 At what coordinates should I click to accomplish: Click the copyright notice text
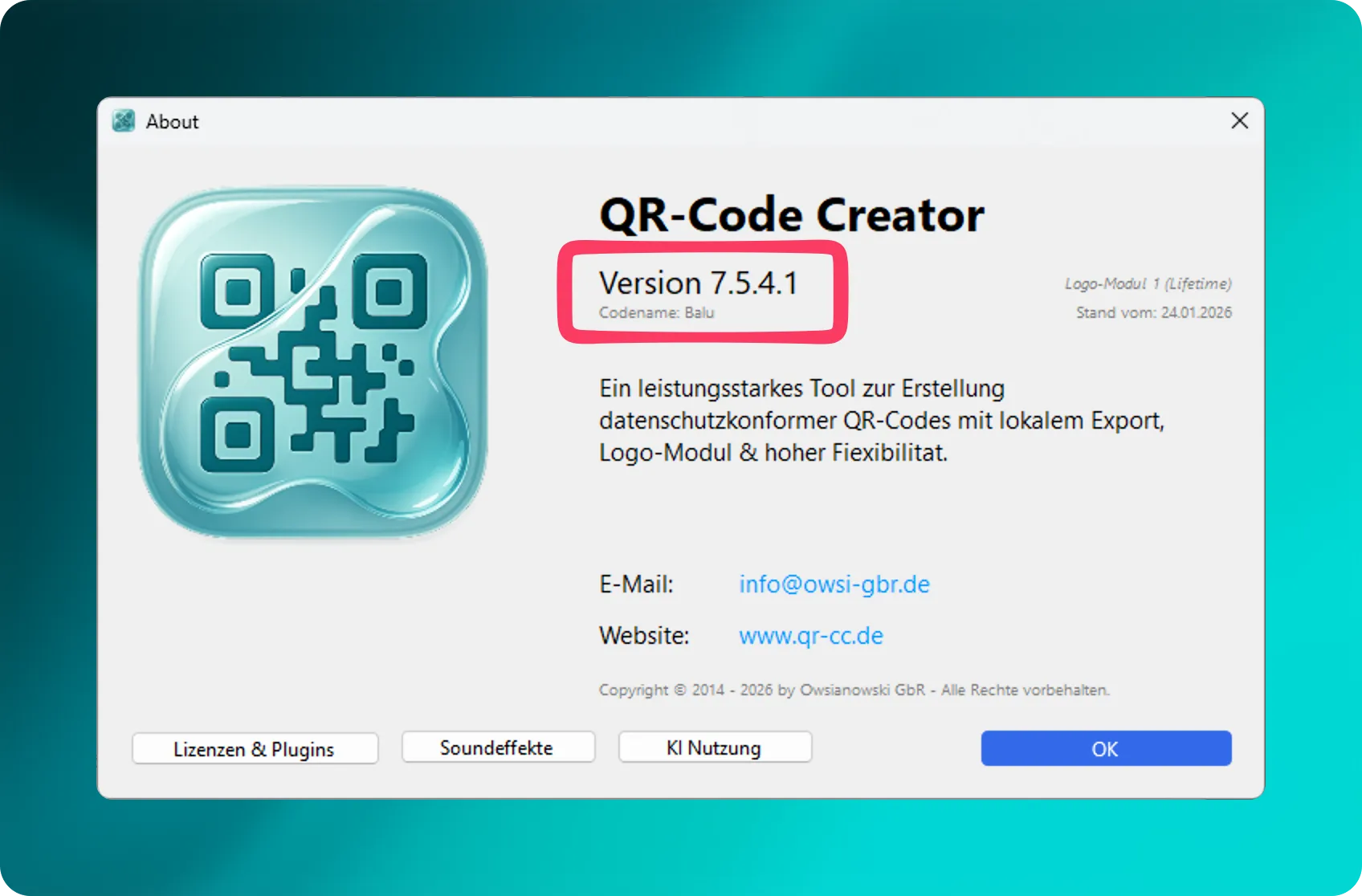[x=854, y=690]
